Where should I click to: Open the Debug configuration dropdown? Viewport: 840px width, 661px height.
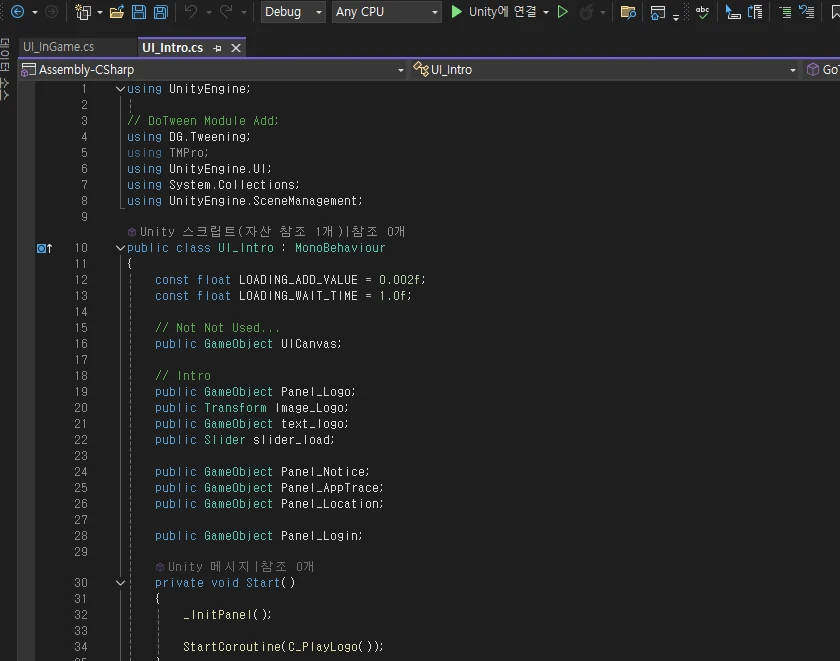293,12
